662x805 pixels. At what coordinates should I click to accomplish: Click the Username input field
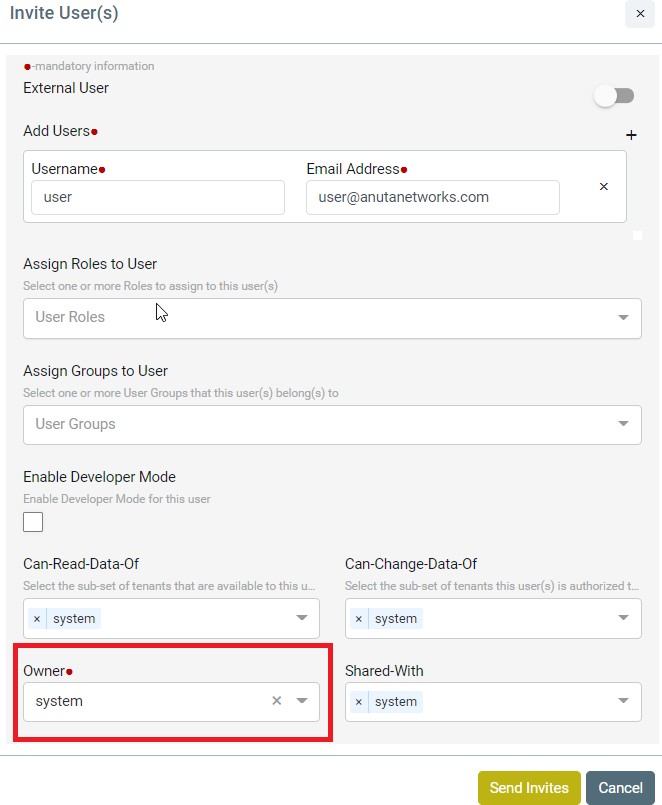click(x=158, y=197)
